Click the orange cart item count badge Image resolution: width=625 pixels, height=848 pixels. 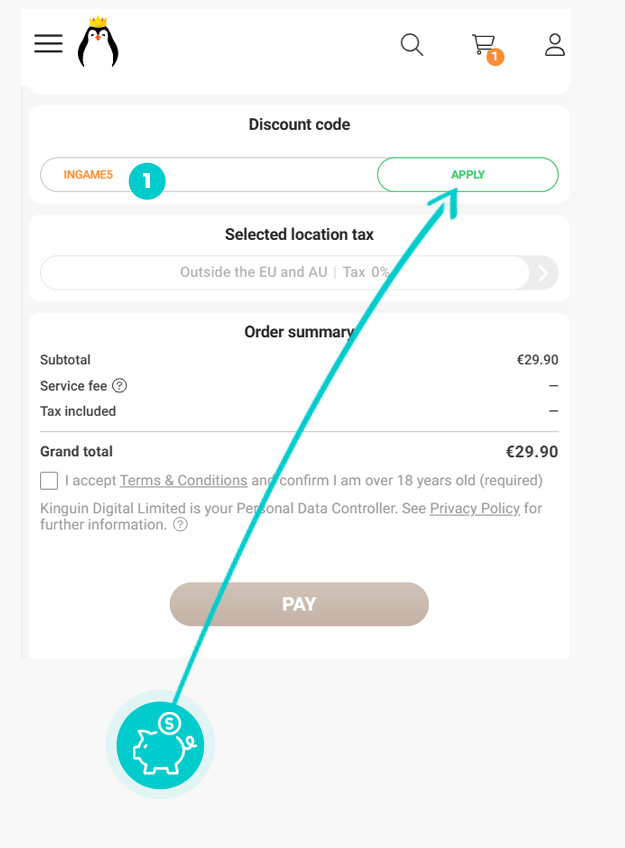coord(495,57)
